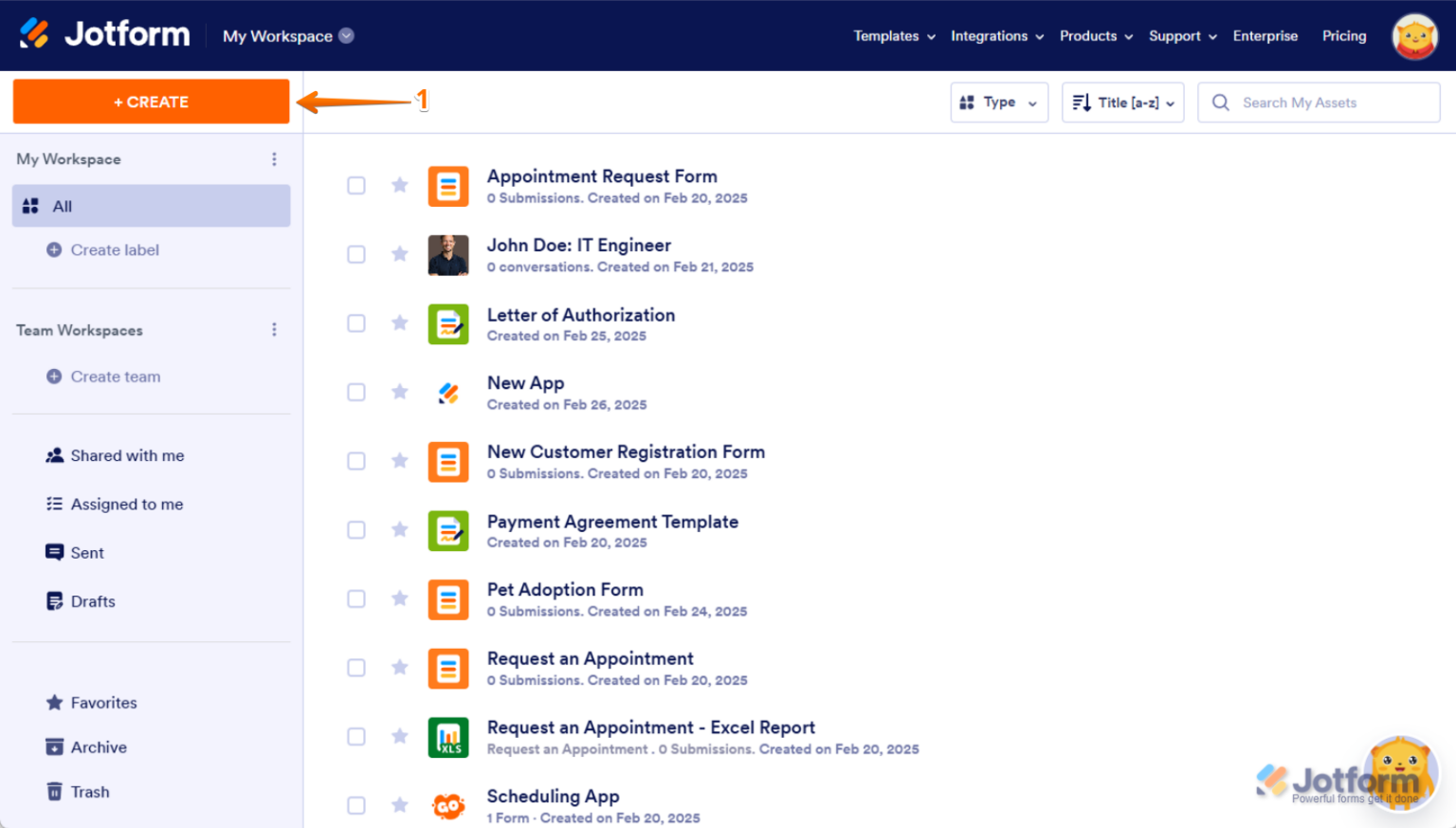The image size is (1456, 828).
Task: Expand the My Workspace options menu
Action: coord(274,158)
